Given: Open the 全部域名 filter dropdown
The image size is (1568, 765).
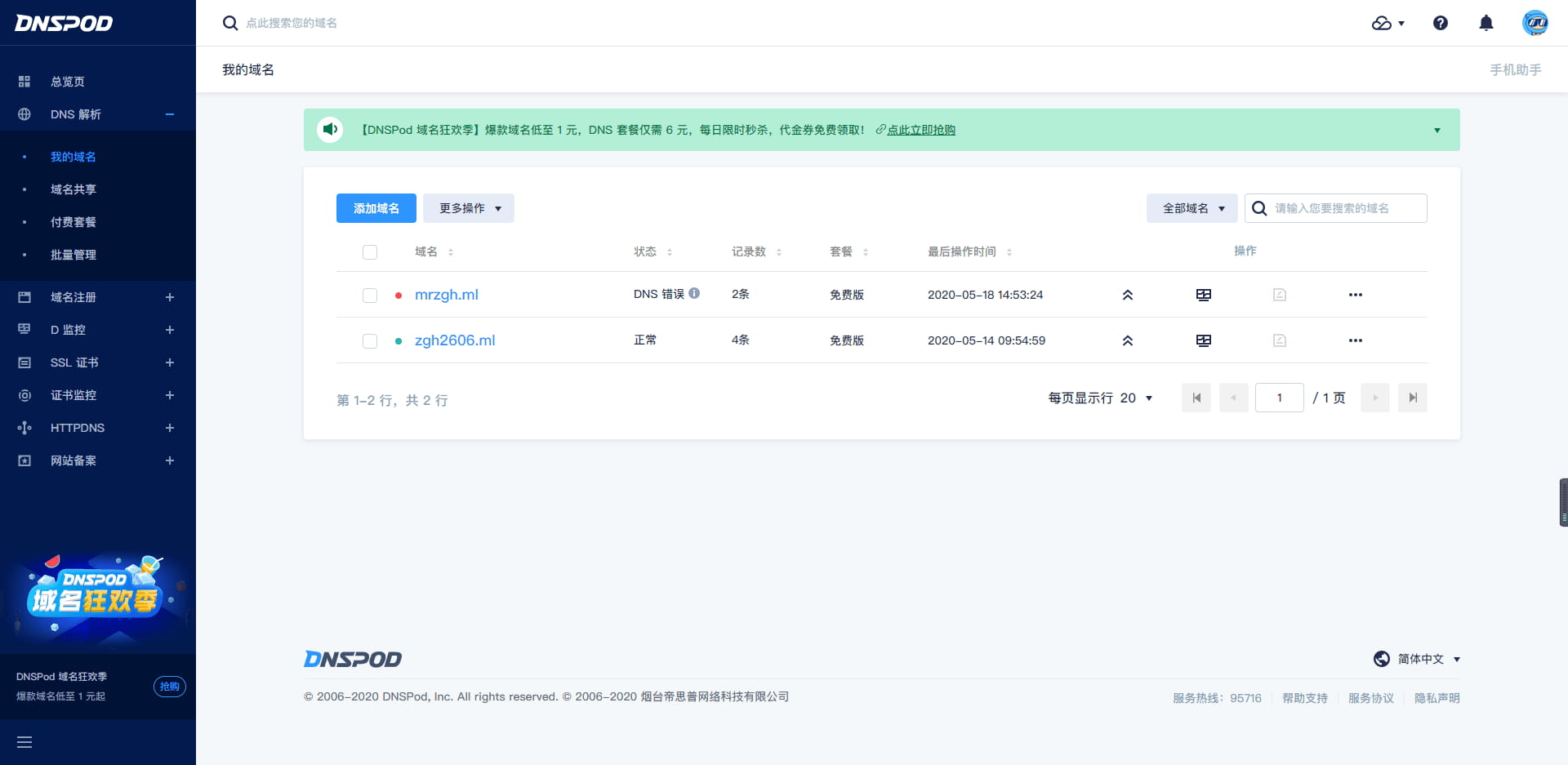Looking at the screenshot, I should tap(1192, 208).
